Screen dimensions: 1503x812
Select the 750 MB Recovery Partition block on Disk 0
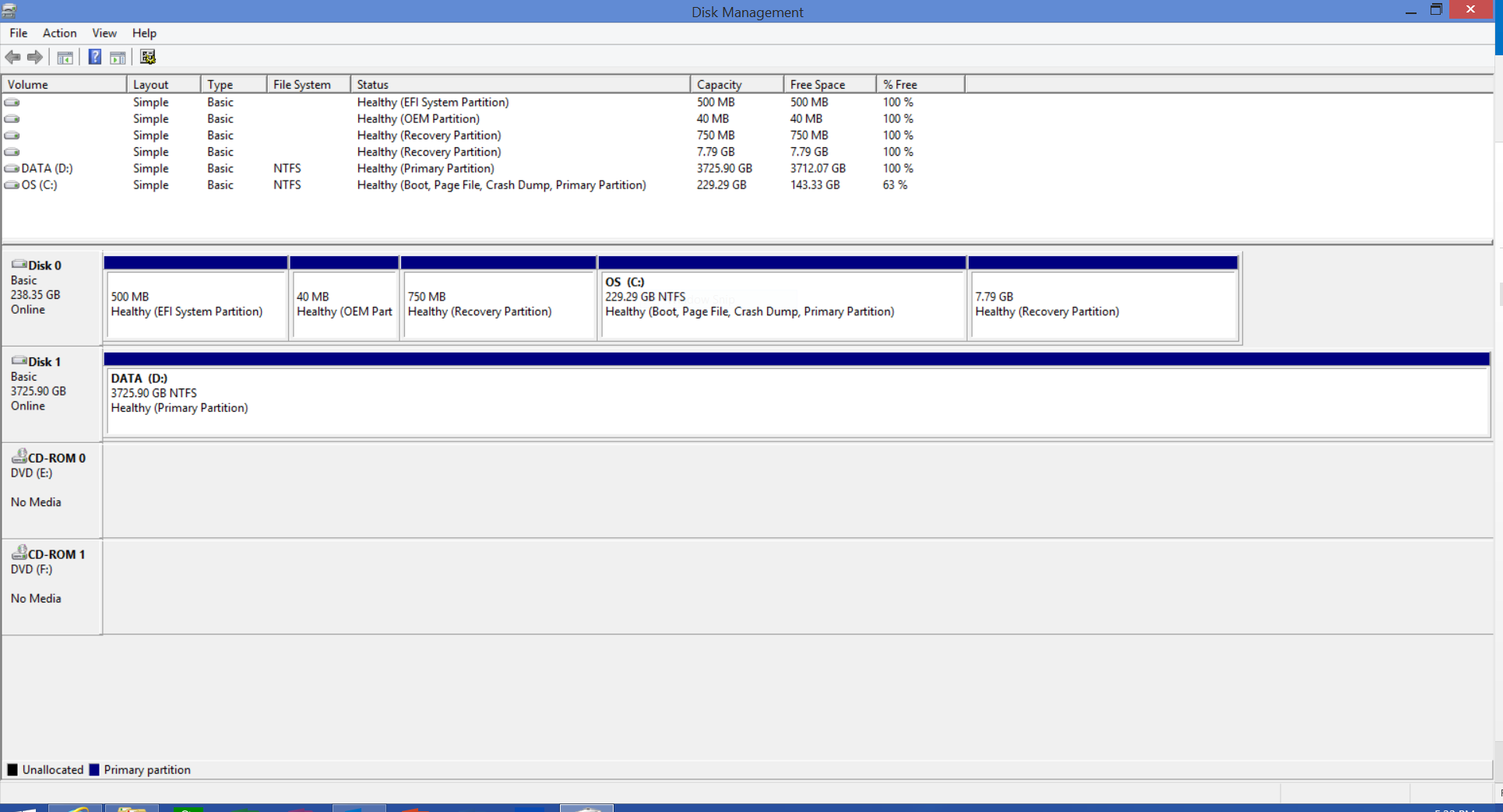point(498,298)
